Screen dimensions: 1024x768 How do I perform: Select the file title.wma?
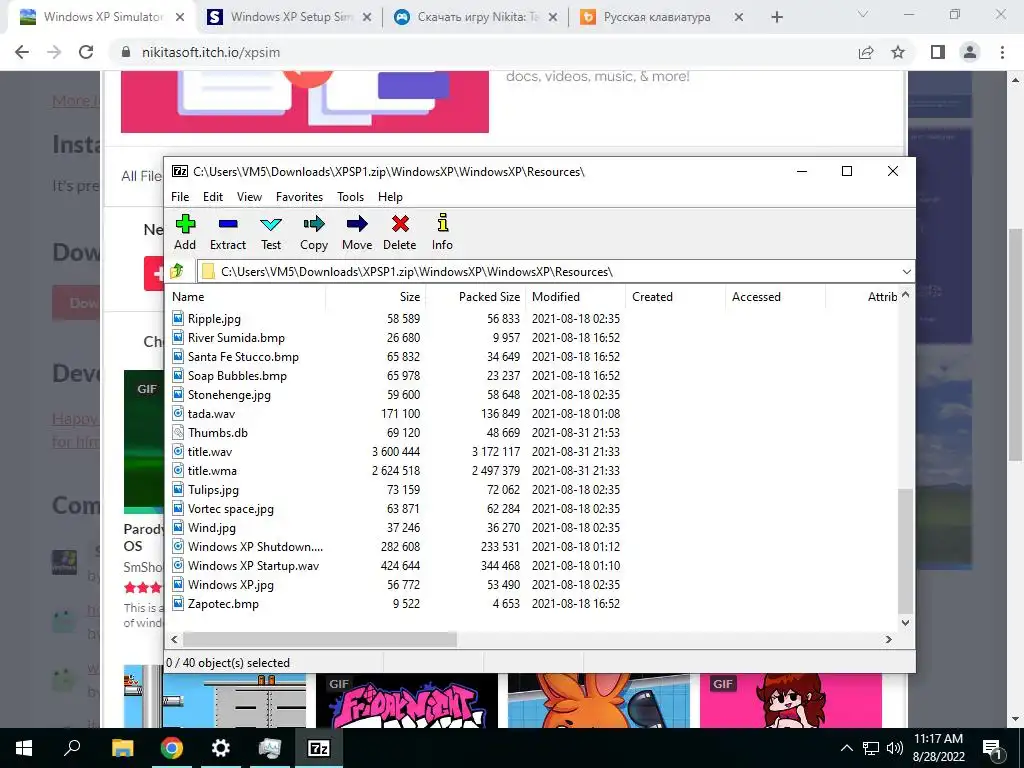(212, 470)
